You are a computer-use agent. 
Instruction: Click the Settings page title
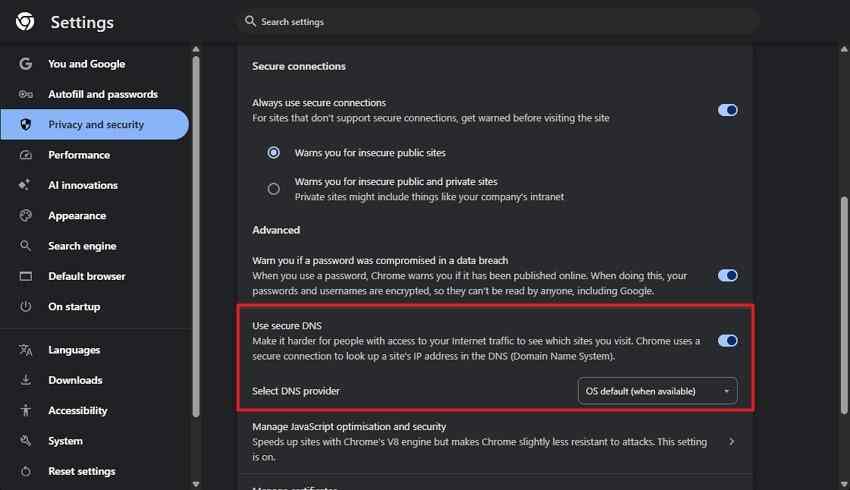tap(82, 22)
